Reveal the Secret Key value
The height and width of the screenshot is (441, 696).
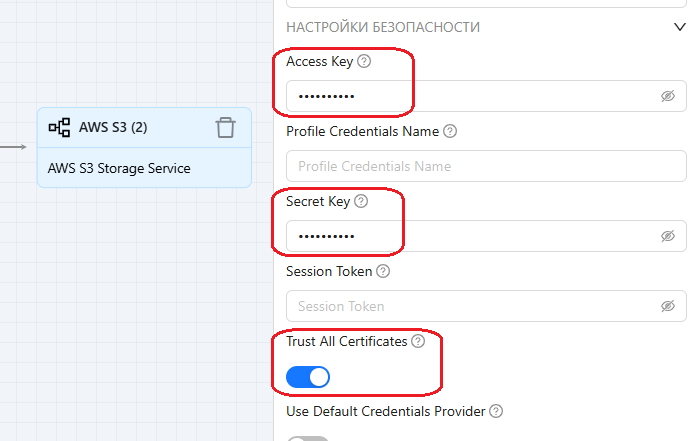point(669,236)
